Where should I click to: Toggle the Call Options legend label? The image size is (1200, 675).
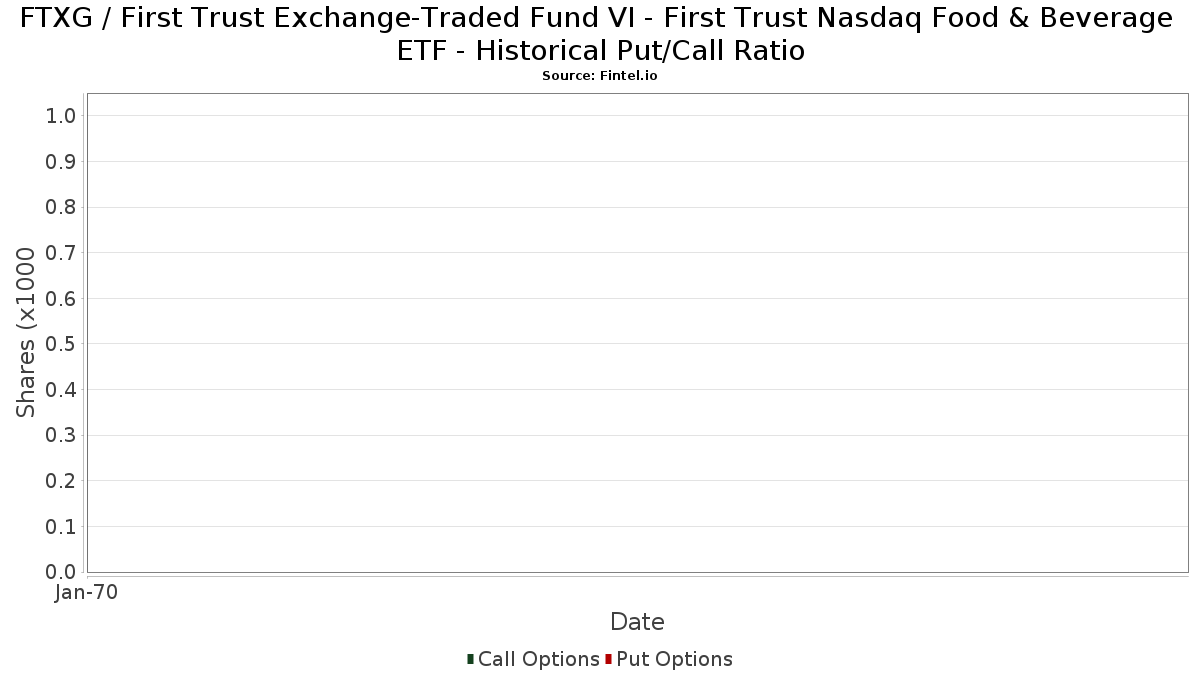pos(539,659)
